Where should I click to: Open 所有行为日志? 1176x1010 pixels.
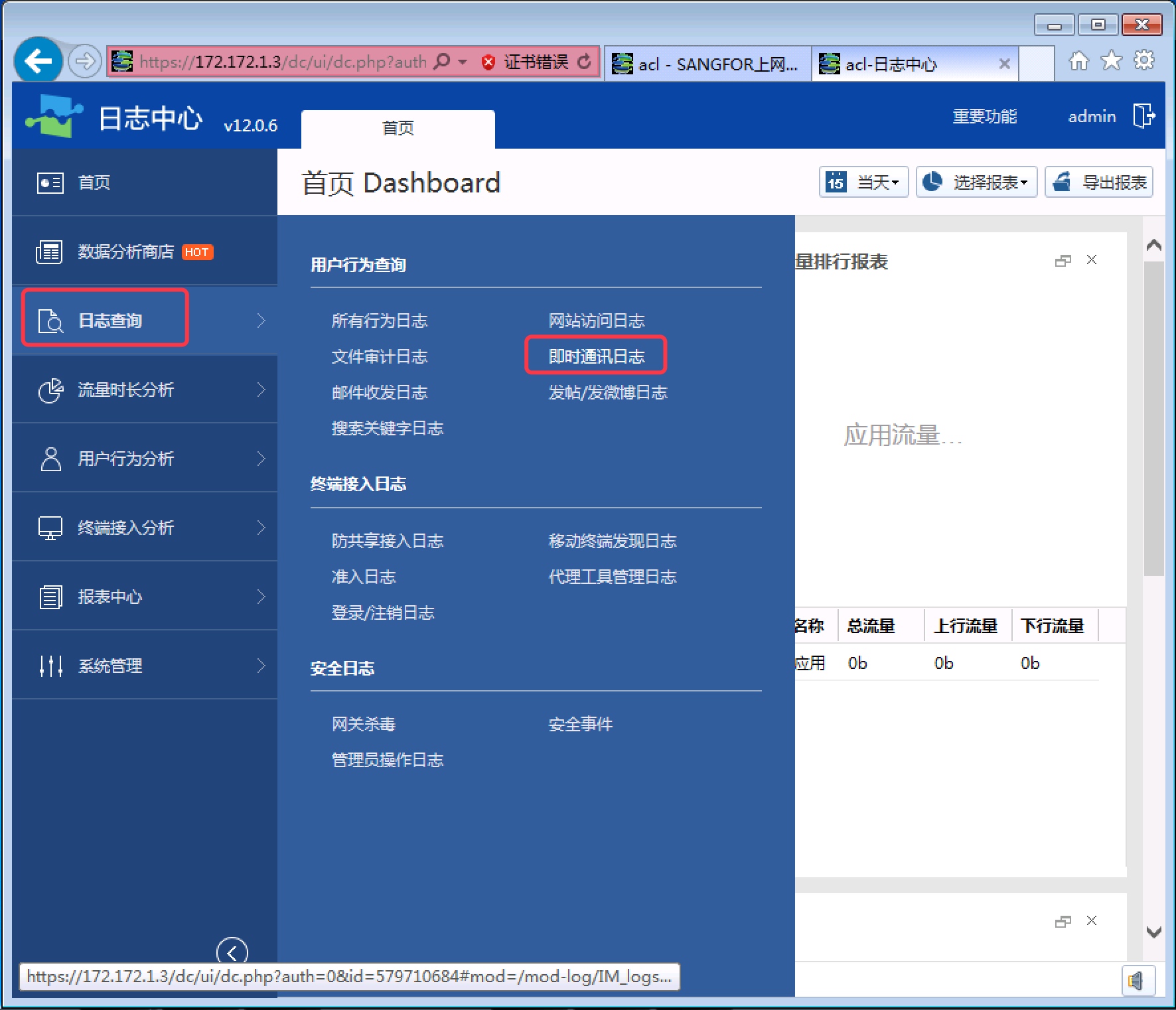tap(380, 321)
